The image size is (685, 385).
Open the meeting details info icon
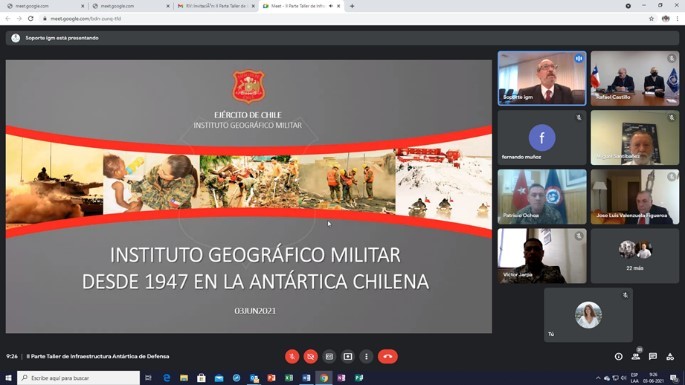[x=619, y=357]
